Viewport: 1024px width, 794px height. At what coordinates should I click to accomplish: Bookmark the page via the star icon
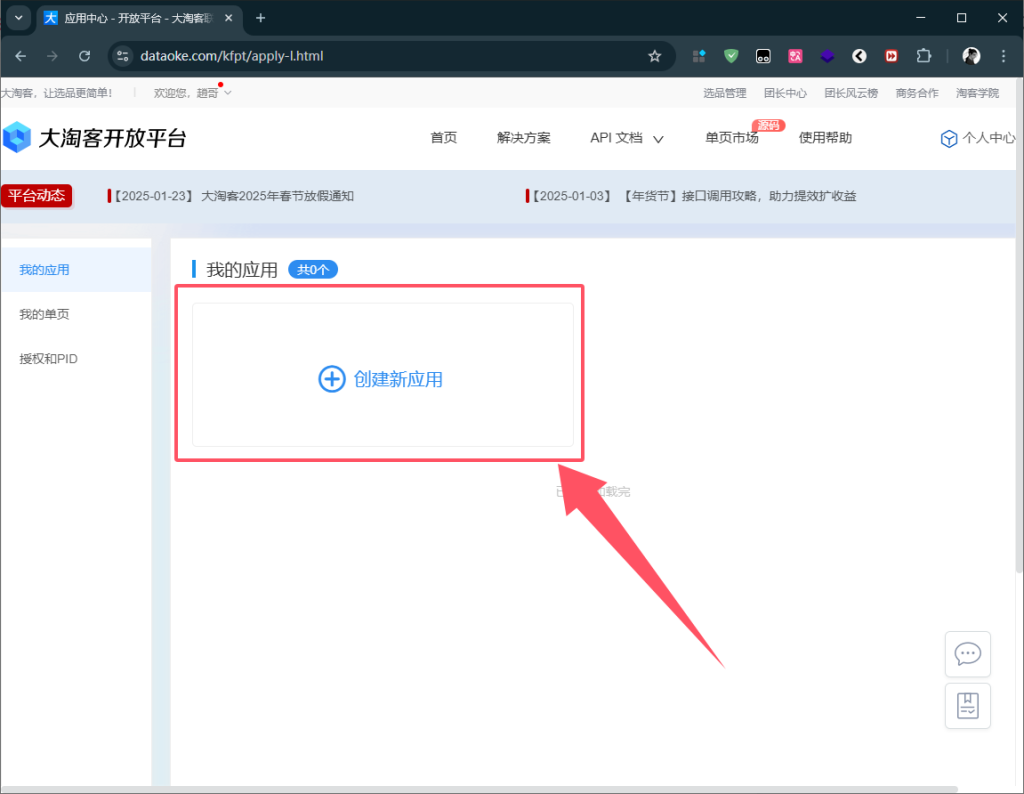point(655,56)
